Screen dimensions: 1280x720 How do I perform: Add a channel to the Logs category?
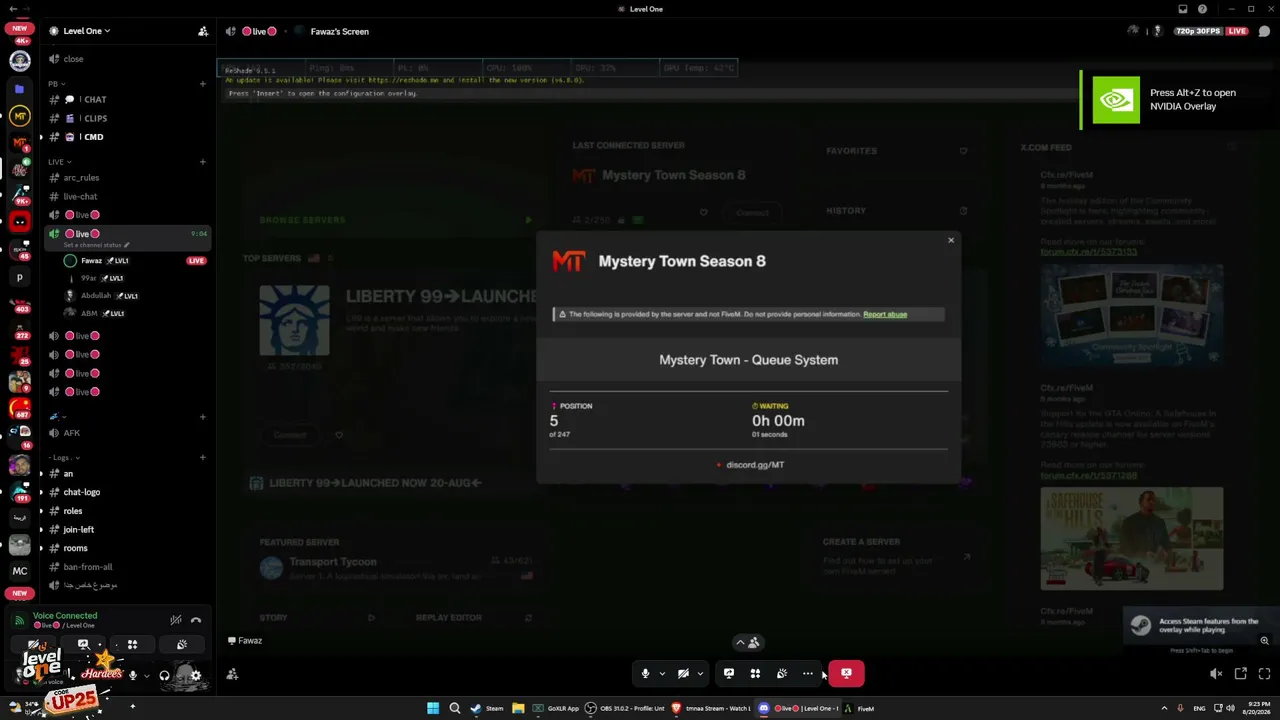tap(203, 458)
